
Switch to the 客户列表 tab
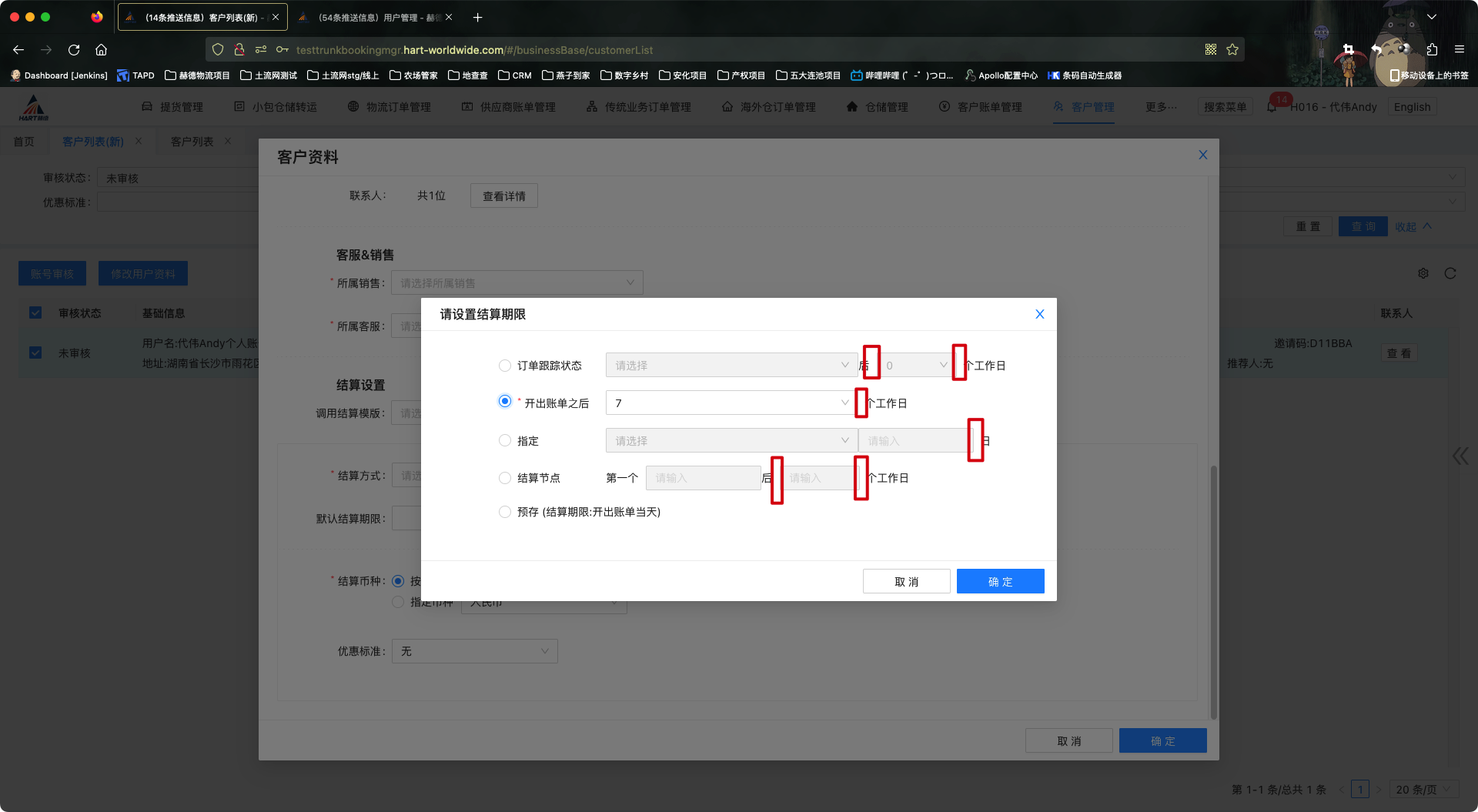coord(192,141)
